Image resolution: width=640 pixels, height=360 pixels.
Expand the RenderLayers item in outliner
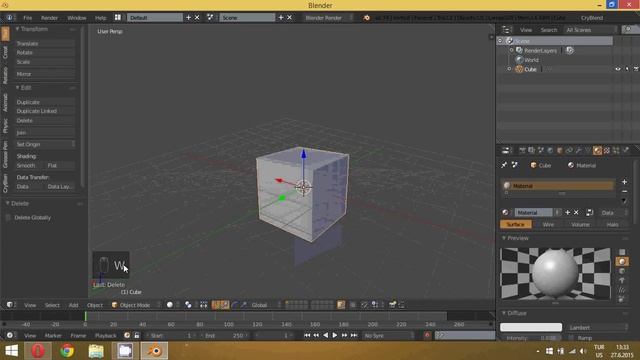click(x=511, y=50)
